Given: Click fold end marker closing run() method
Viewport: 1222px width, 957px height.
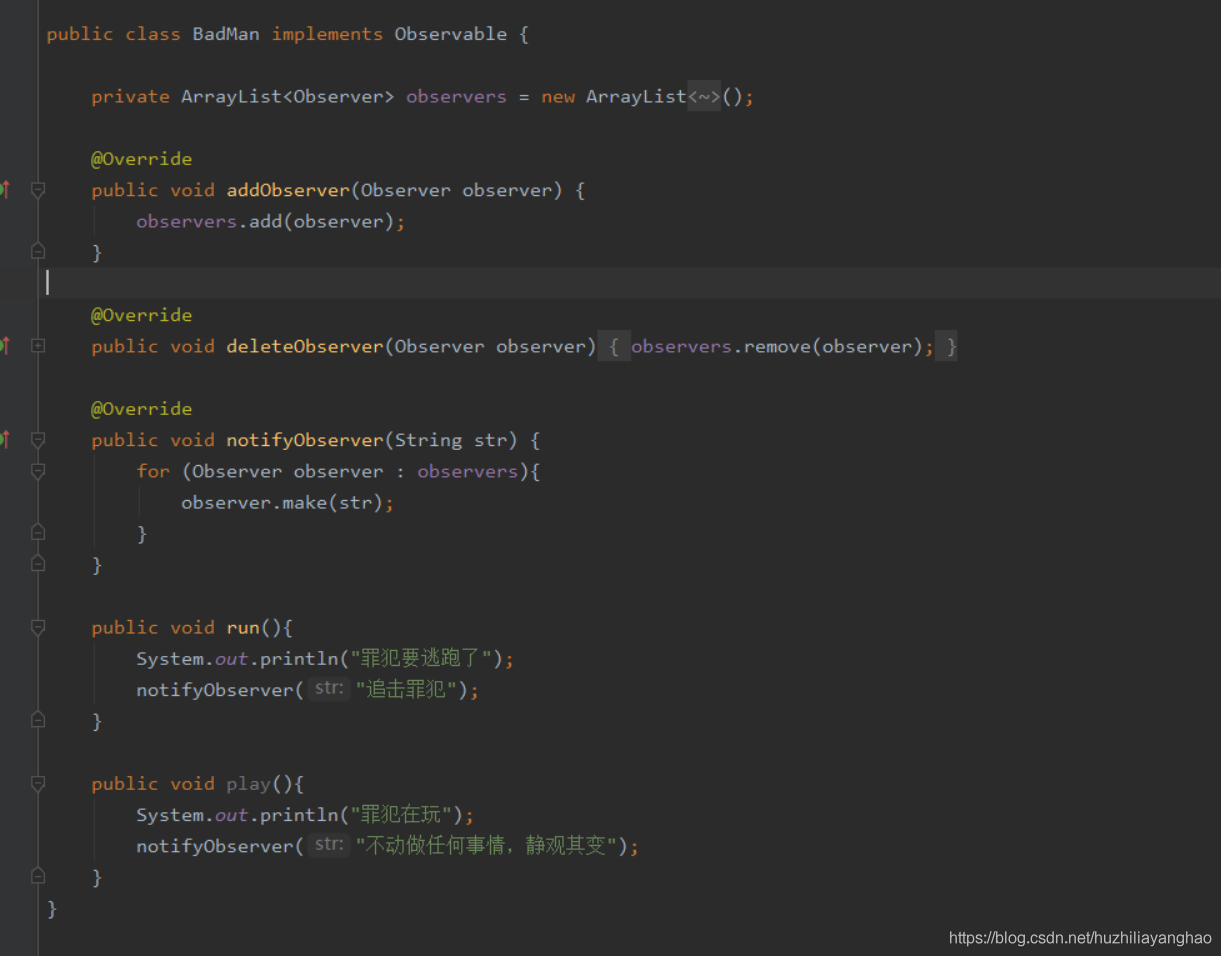Looking at the screenshot, I should click(x=38, y=720).
